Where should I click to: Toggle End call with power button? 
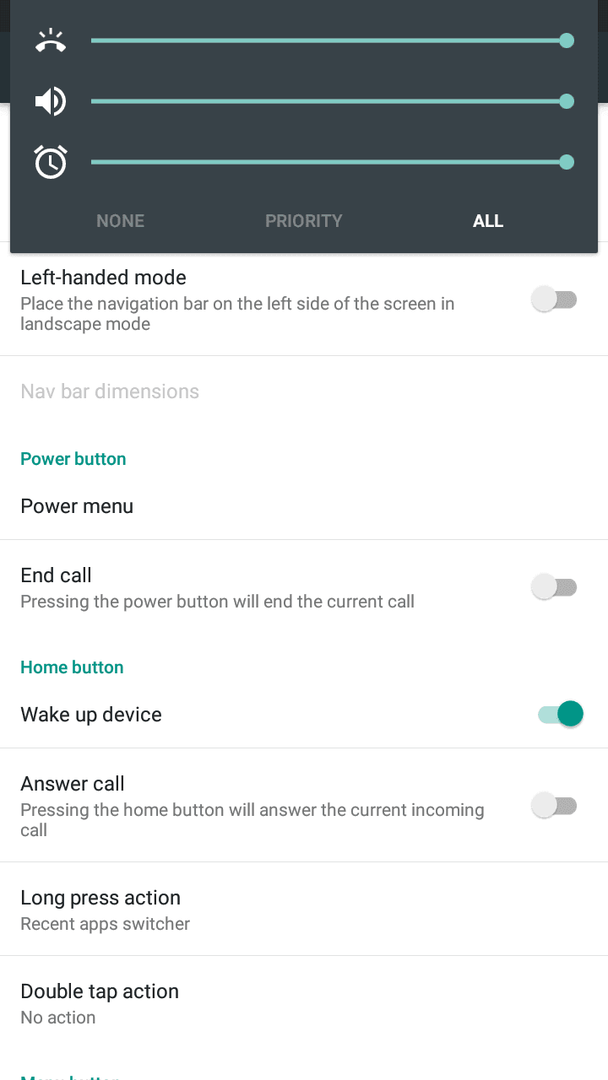coord(555,588)
